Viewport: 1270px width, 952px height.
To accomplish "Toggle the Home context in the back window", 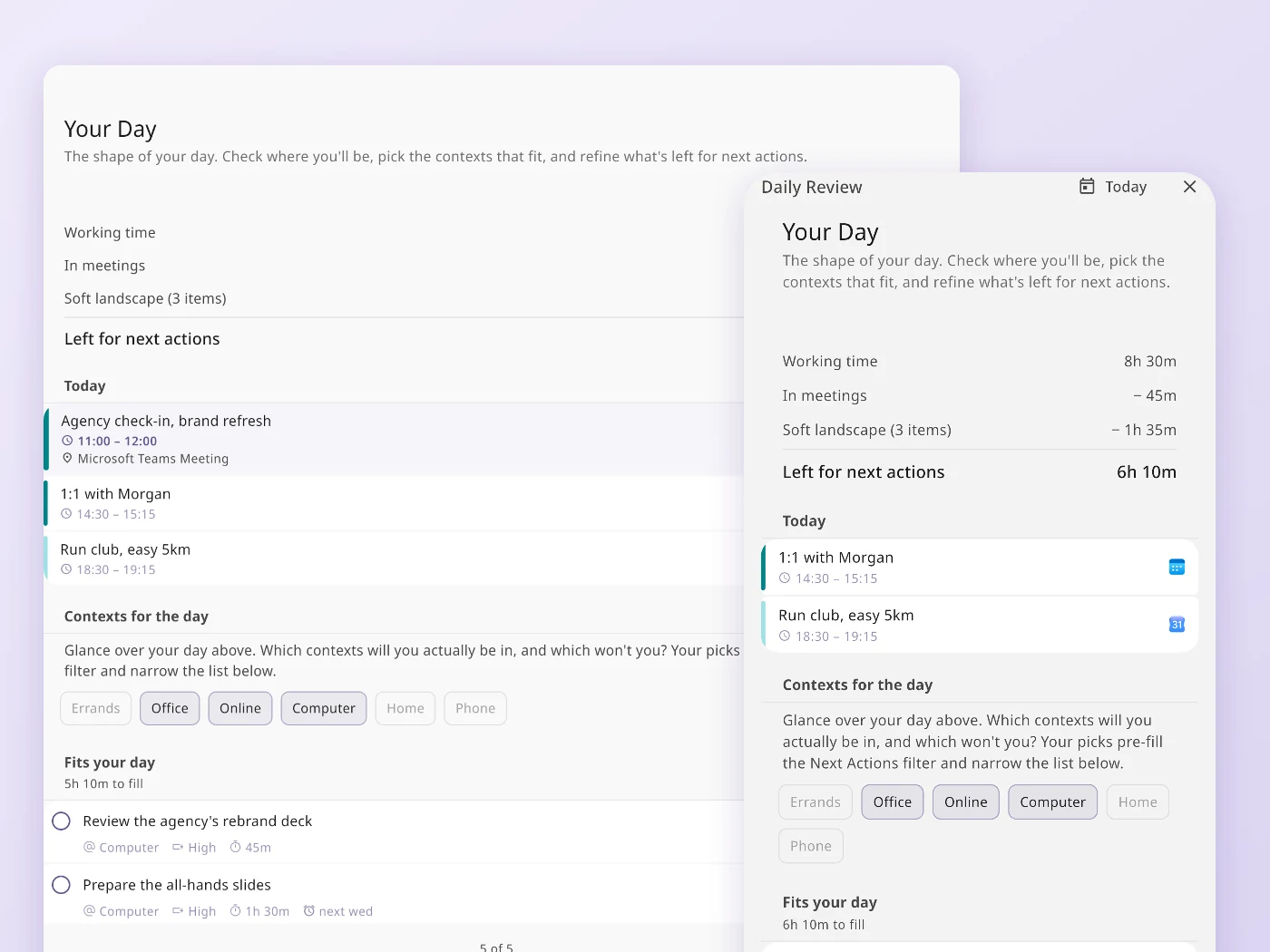I will pos(405,708).
